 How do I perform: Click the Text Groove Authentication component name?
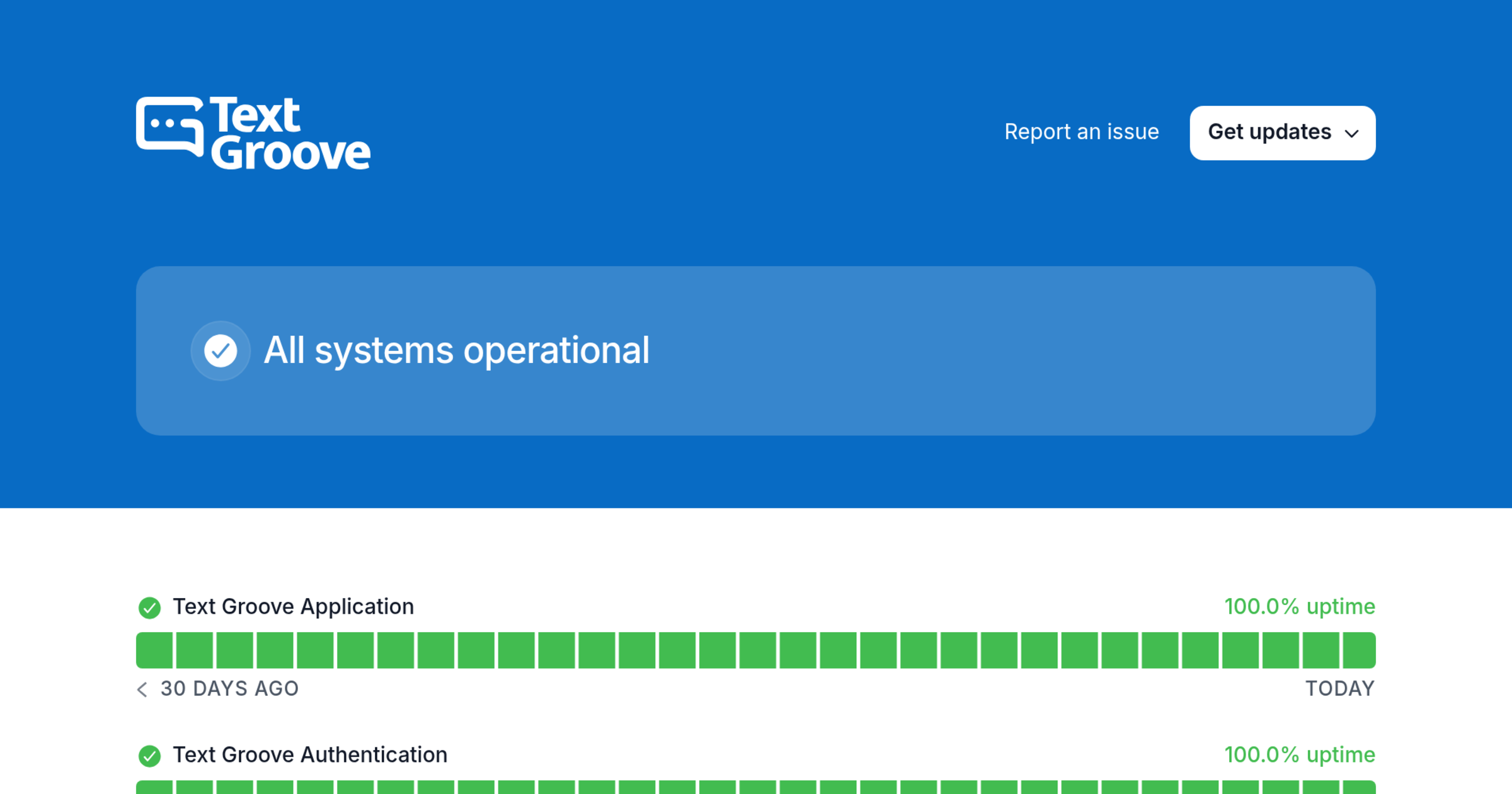310,755
